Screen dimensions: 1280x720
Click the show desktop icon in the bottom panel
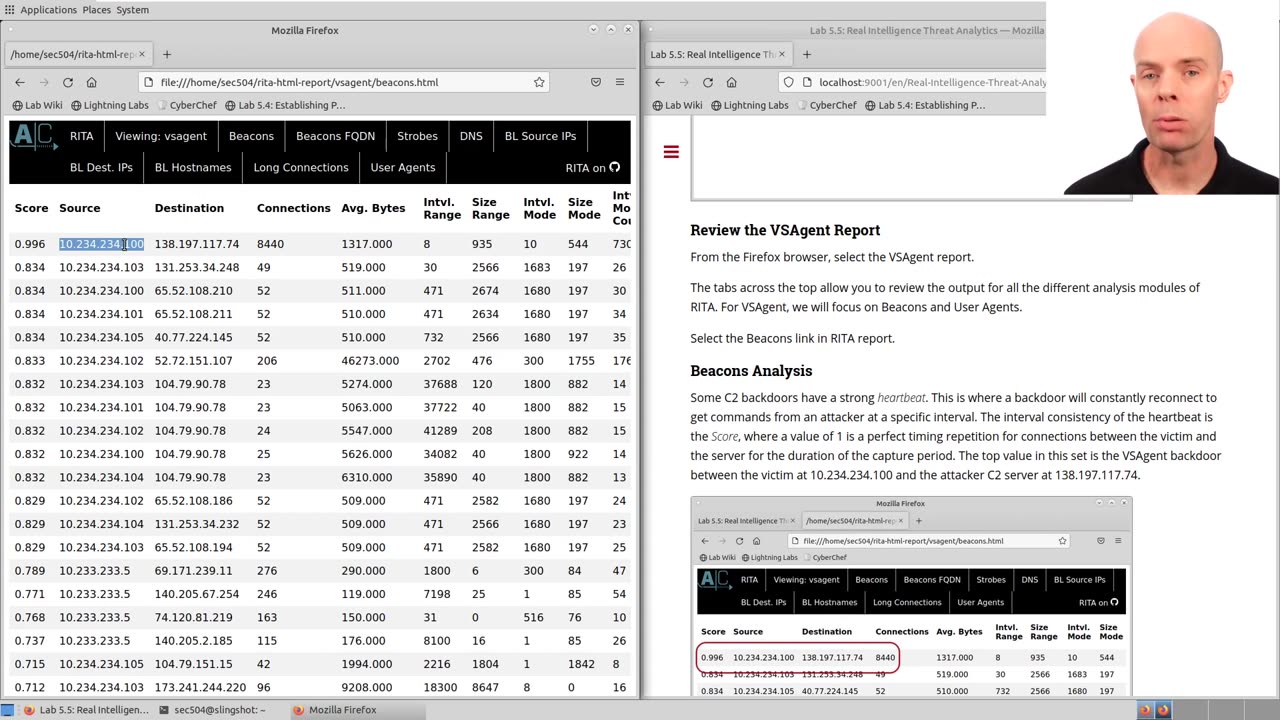(10, 710)
